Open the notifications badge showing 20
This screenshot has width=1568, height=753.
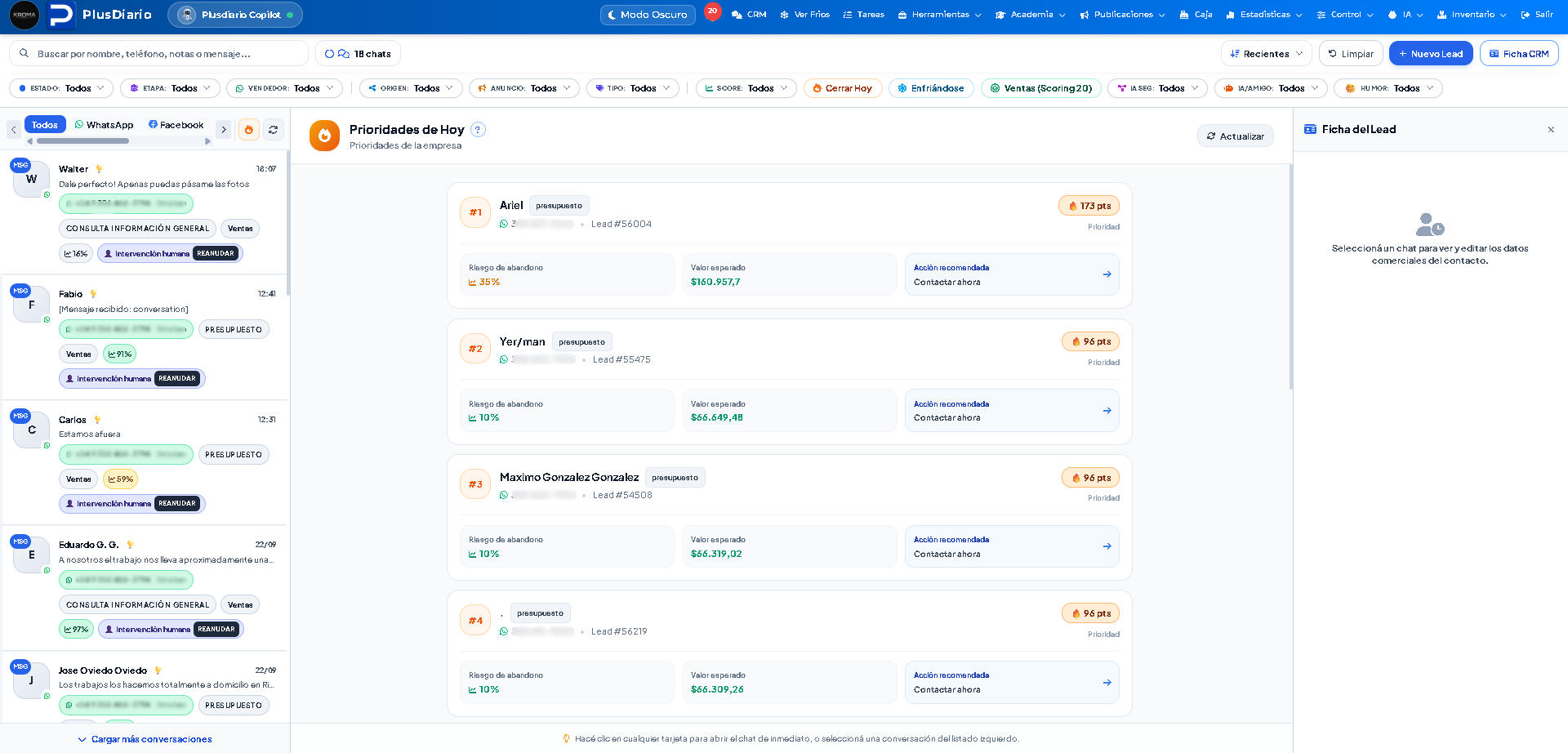[712, 11]
